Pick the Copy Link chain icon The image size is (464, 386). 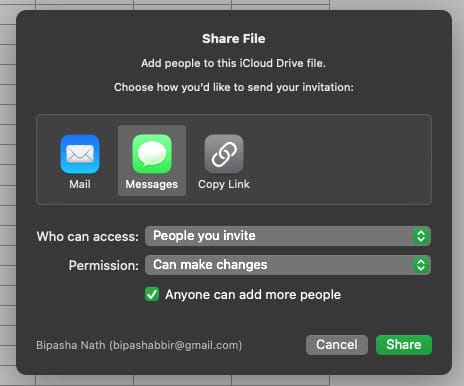(224, 154)
